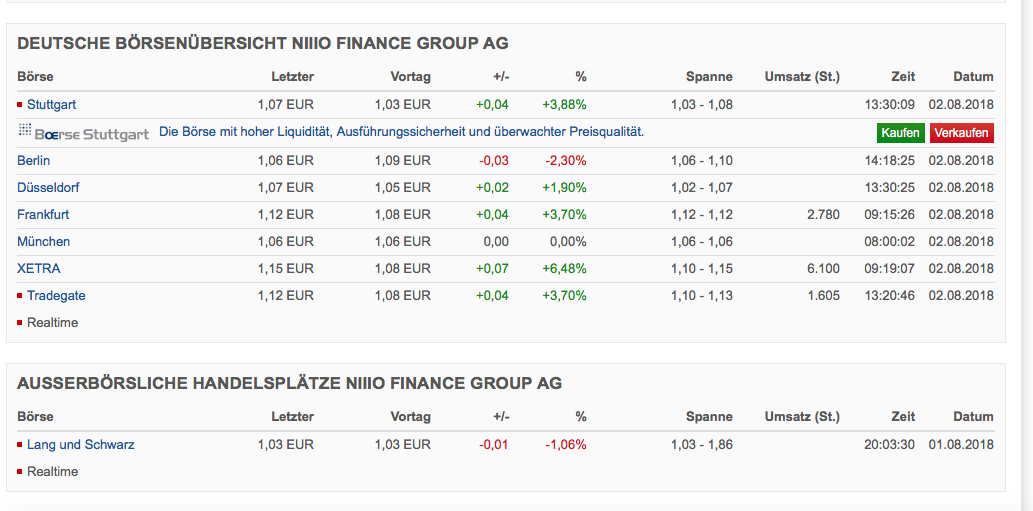Click the München exchange link
The image size is (1033, 511).
(x=43, y=241)
